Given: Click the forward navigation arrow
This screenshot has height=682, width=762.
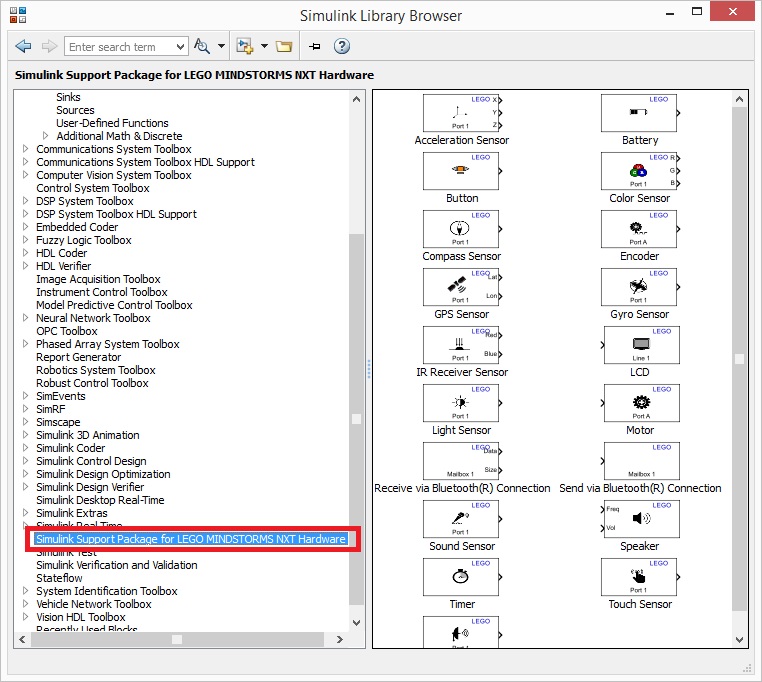Looking at the screenshot, I should pyautogui.click(x=49, y=46).
